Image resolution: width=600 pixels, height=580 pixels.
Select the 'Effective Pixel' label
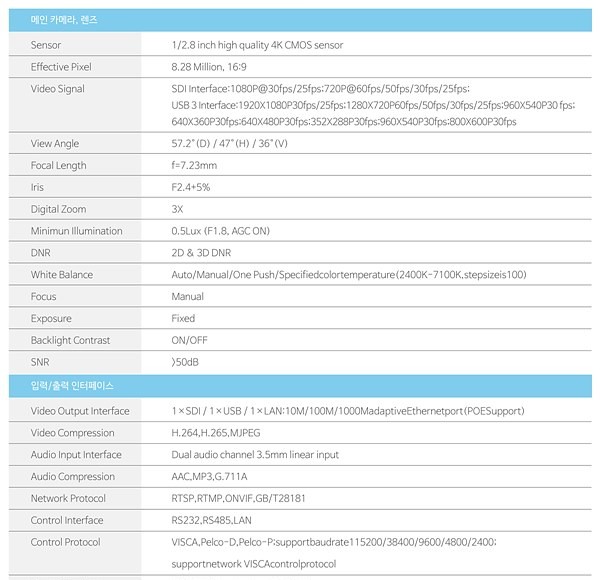(61, 67)
